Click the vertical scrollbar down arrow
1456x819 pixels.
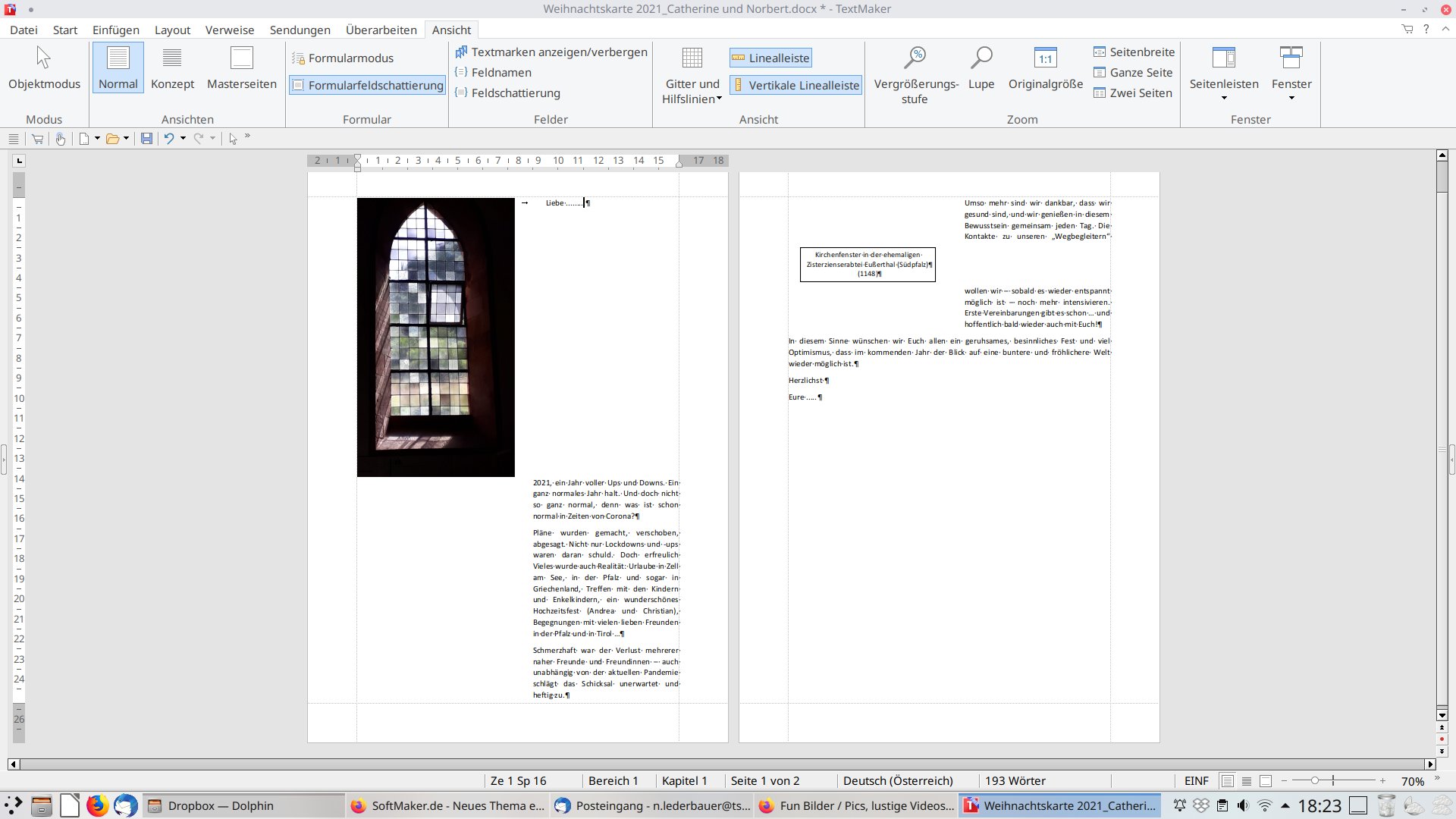pos(1442,715)
